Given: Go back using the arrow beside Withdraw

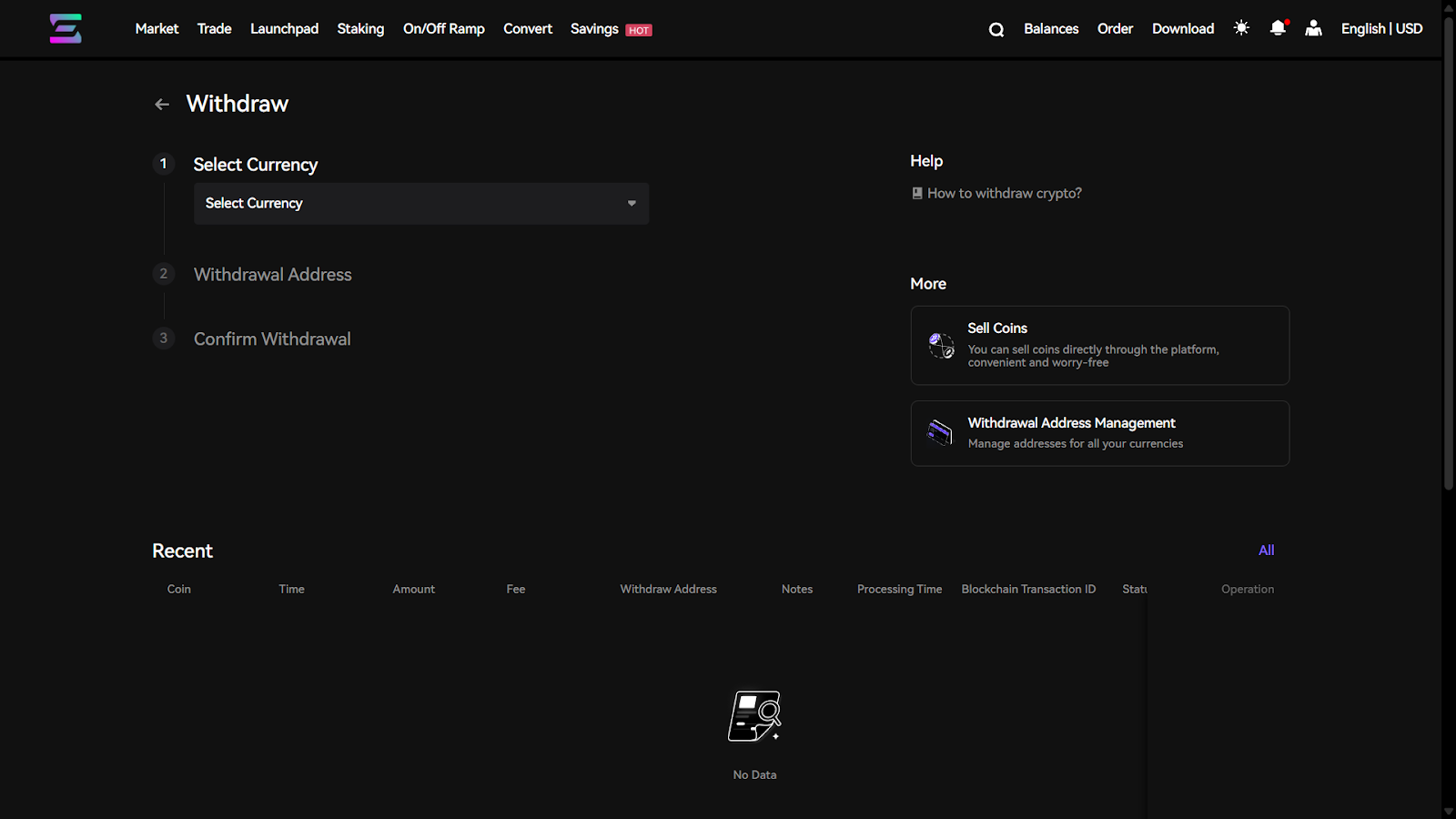Looking at the screenshot, I should pyautogui.click(x=162, y=105).
